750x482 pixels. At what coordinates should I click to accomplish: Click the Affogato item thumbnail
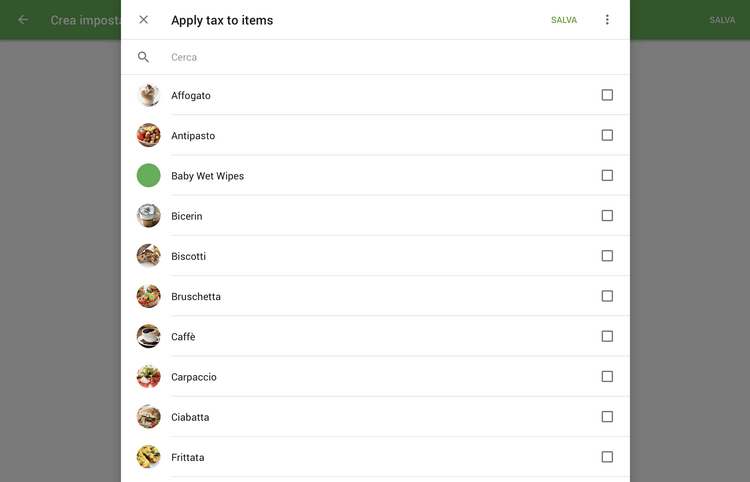(148, 95)
